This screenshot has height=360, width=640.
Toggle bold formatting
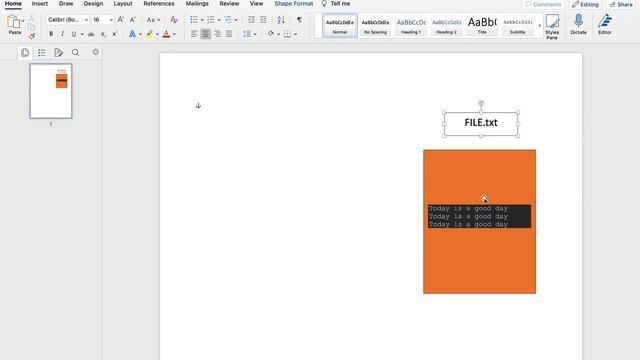coord(51,34)
